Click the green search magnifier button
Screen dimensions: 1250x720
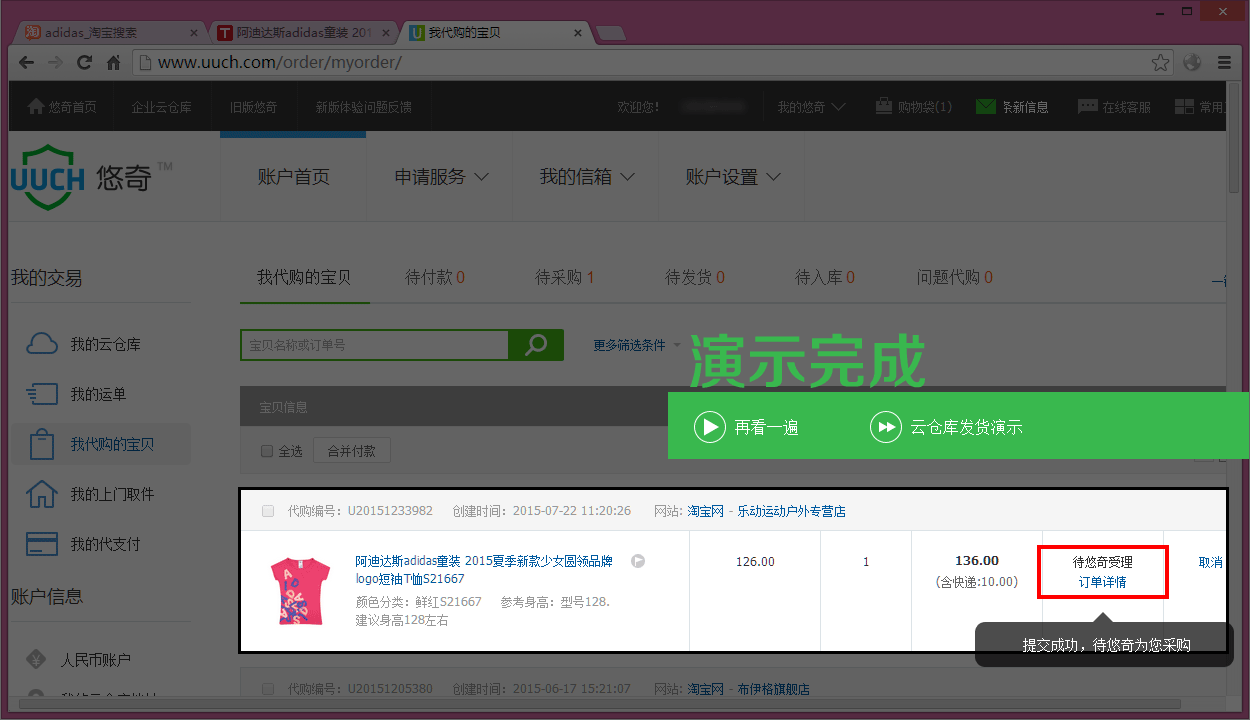[536, 345]
